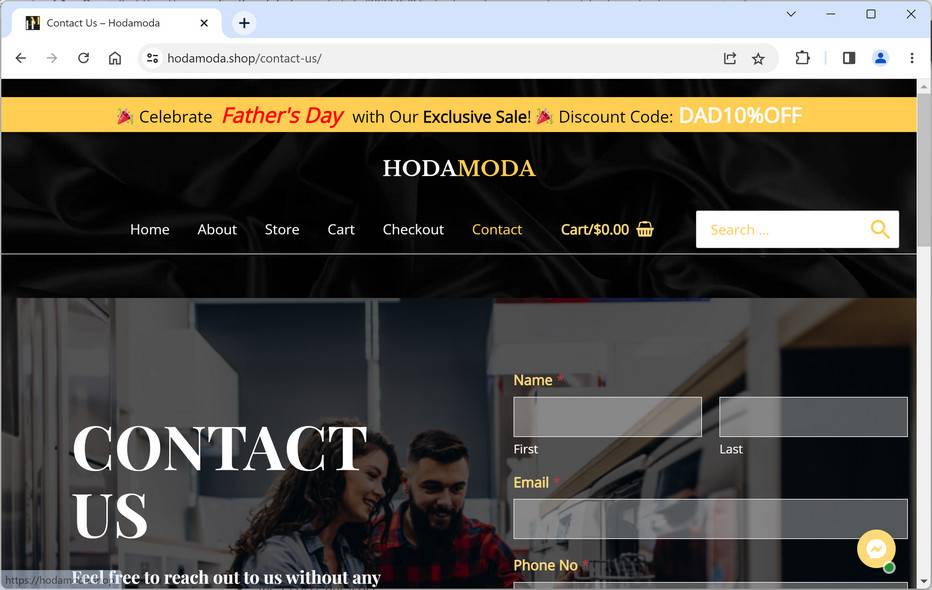932x590 pixels.
Task: Expand the tab search chevron
Action: tap(791, 14)
